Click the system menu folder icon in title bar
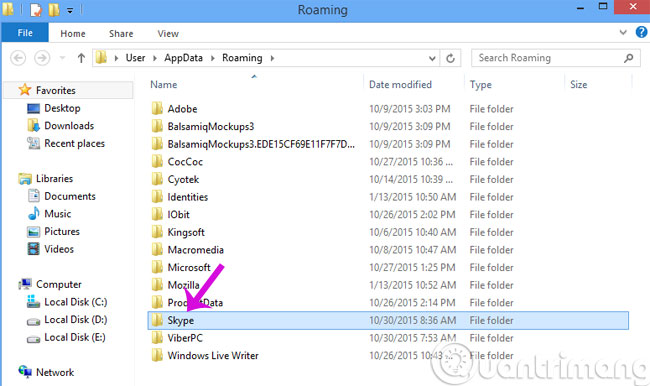The image size is (650, 386). [x=8, y=9]
